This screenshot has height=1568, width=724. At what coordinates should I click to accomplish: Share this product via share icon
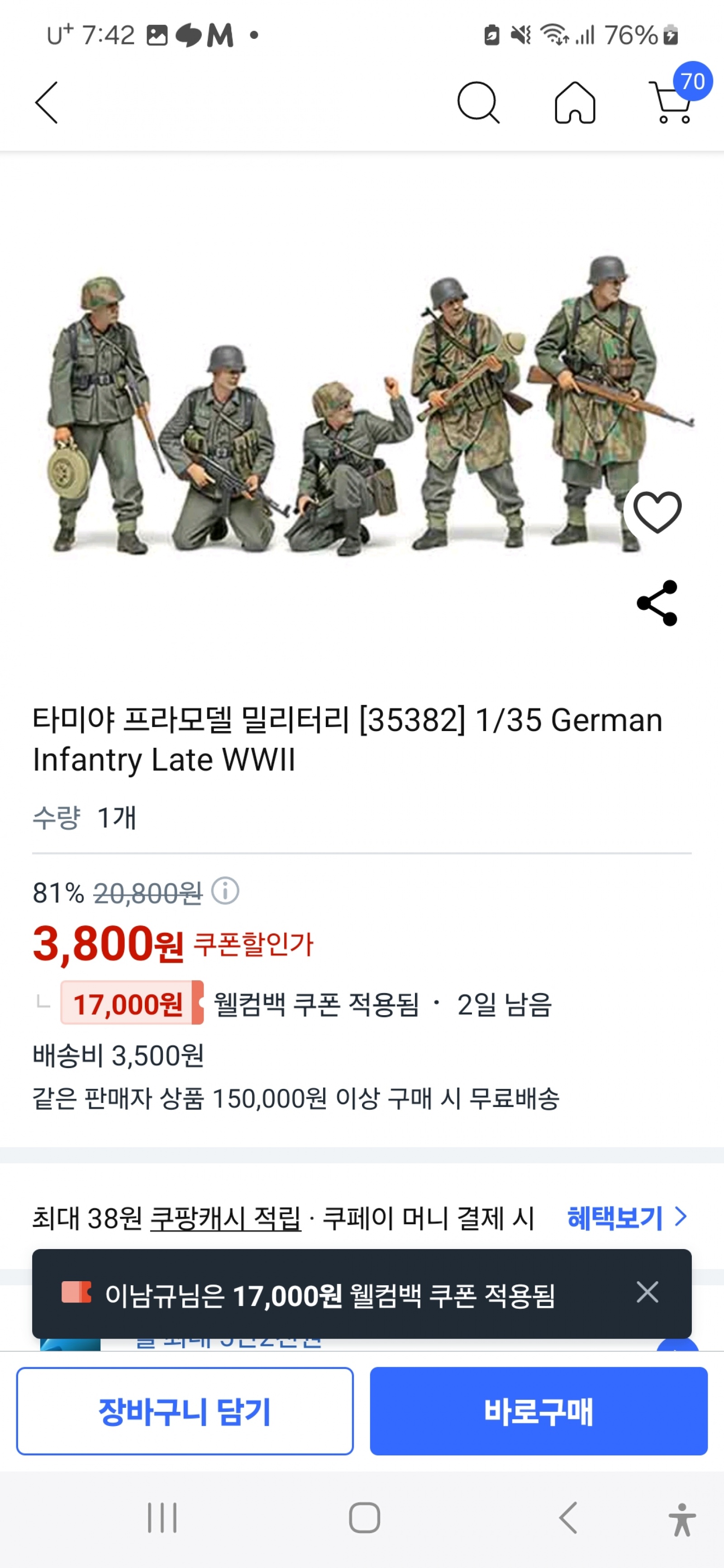(657, 603)
